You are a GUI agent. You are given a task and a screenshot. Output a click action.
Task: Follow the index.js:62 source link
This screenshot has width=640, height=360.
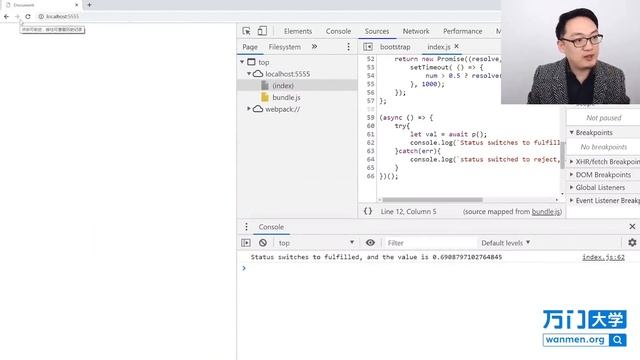point(603,257)
